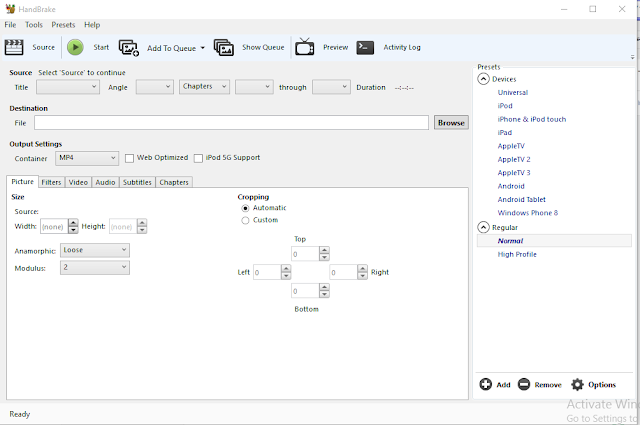
Task: Select the Picture tab
Action: point(22,182)
